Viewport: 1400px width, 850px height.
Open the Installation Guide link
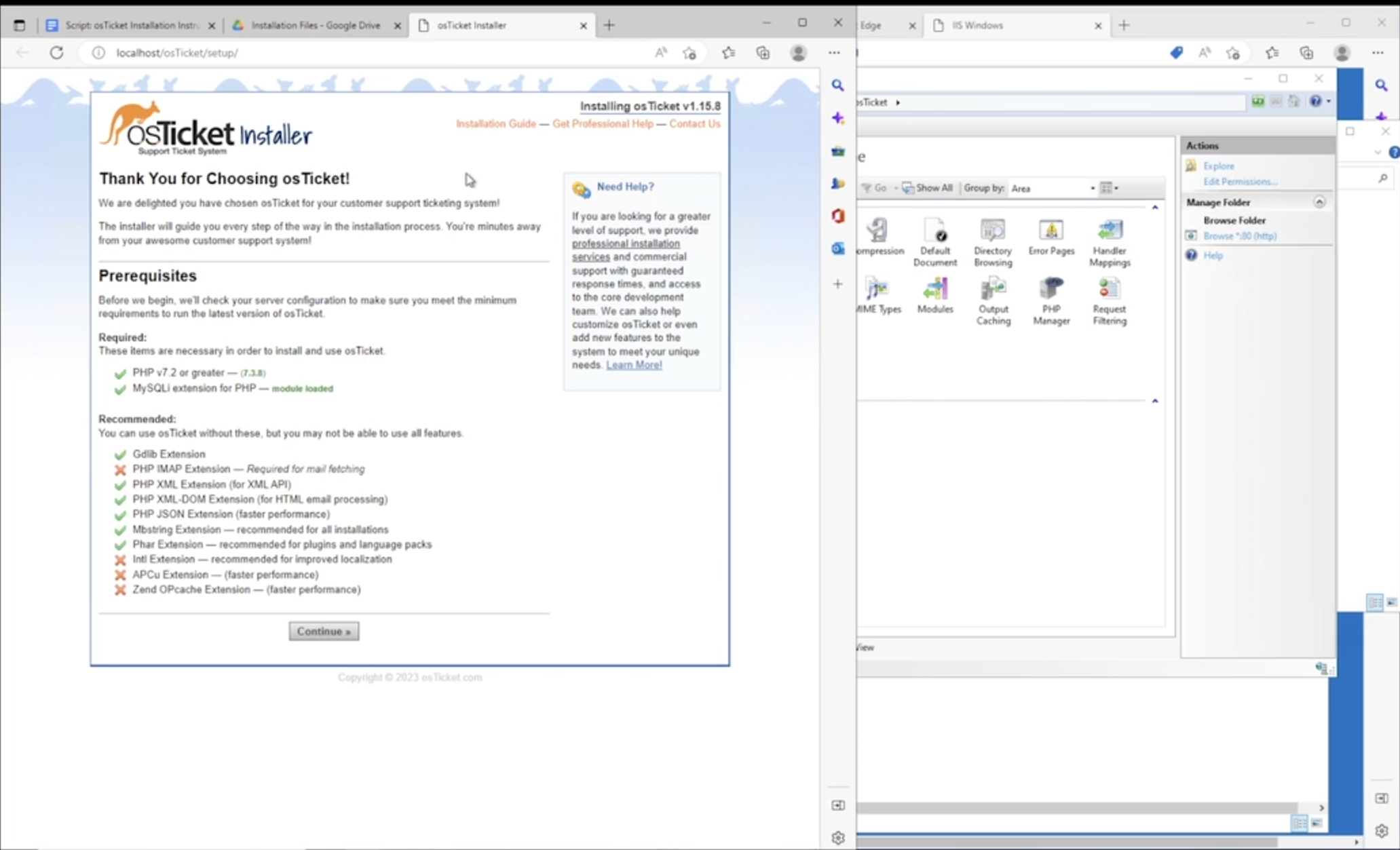pos(495,123)
